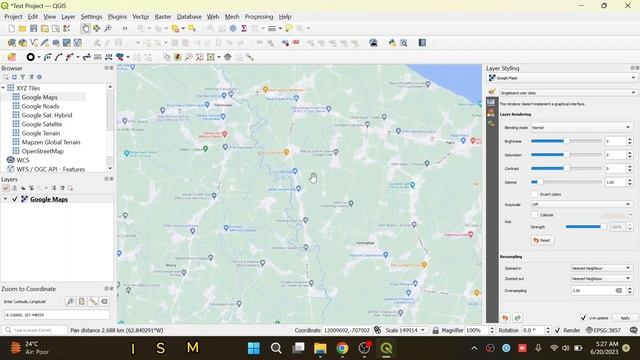Open the Python Console icon in the toolbar

click(392, 42)
